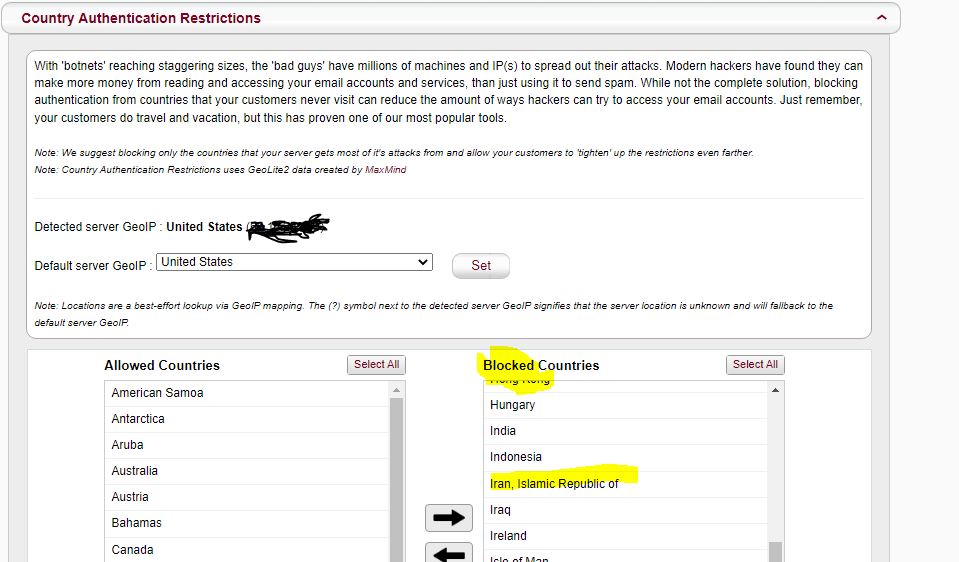Pick Iran, Islamic Republic of entry

[x=554, y=484]
